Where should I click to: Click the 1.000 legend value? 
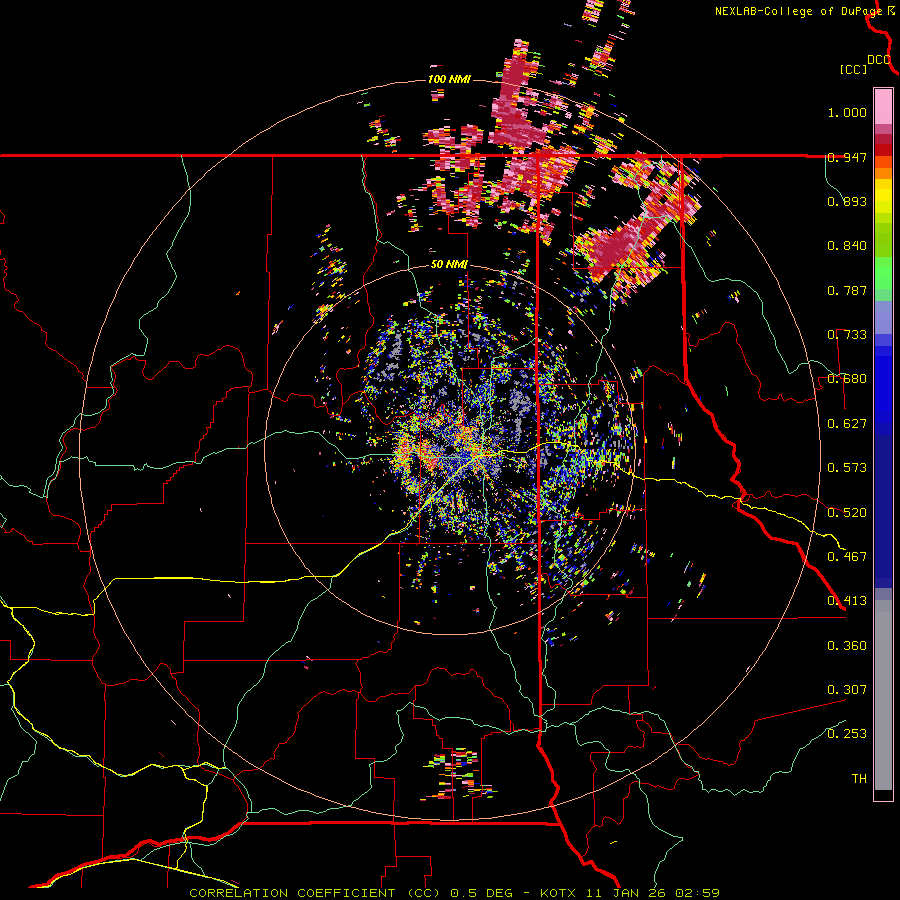pyautogui.click(x=847, y=112)
